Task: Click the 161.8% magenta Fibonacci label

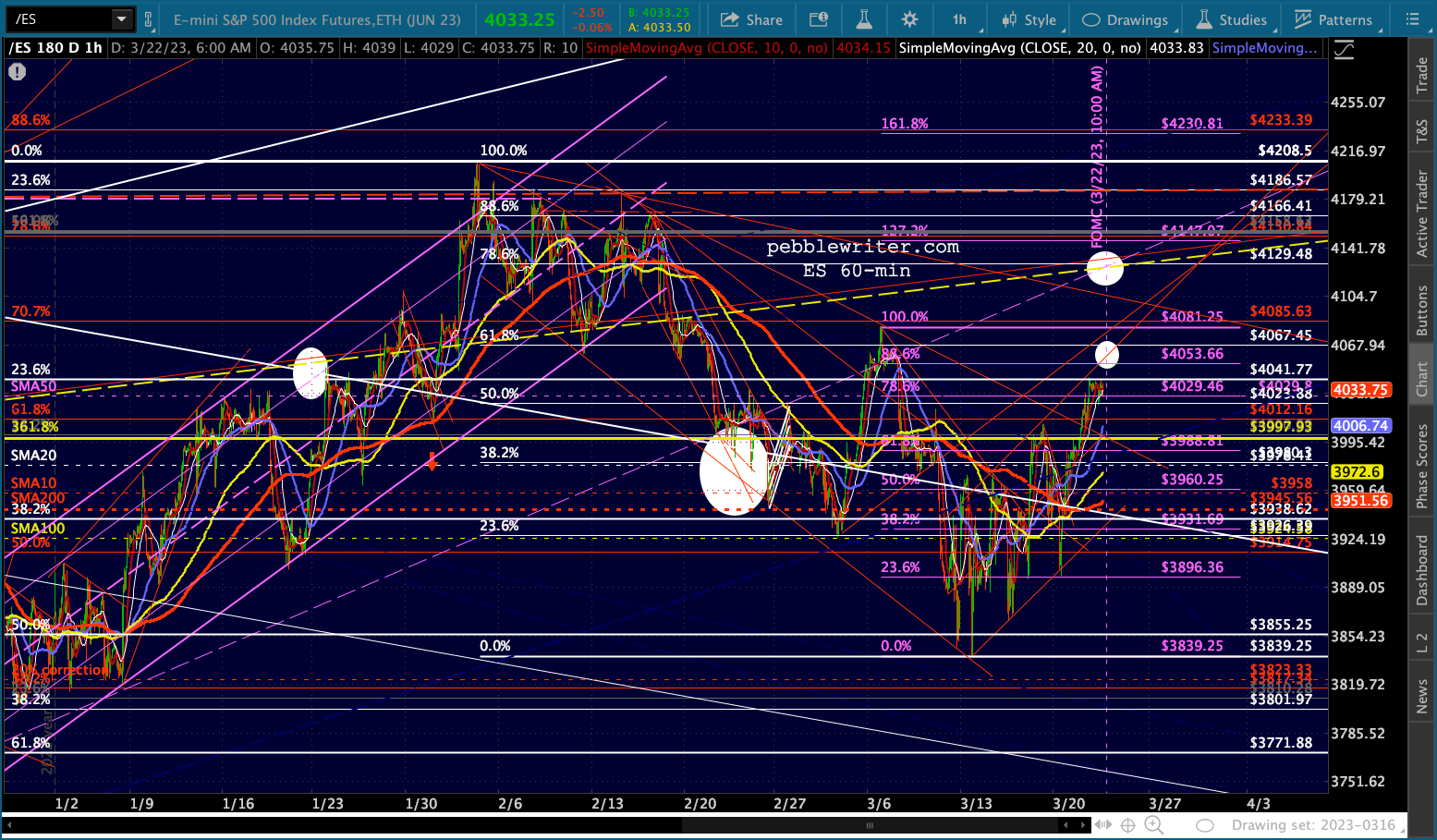Action: (x=905, y=123)
